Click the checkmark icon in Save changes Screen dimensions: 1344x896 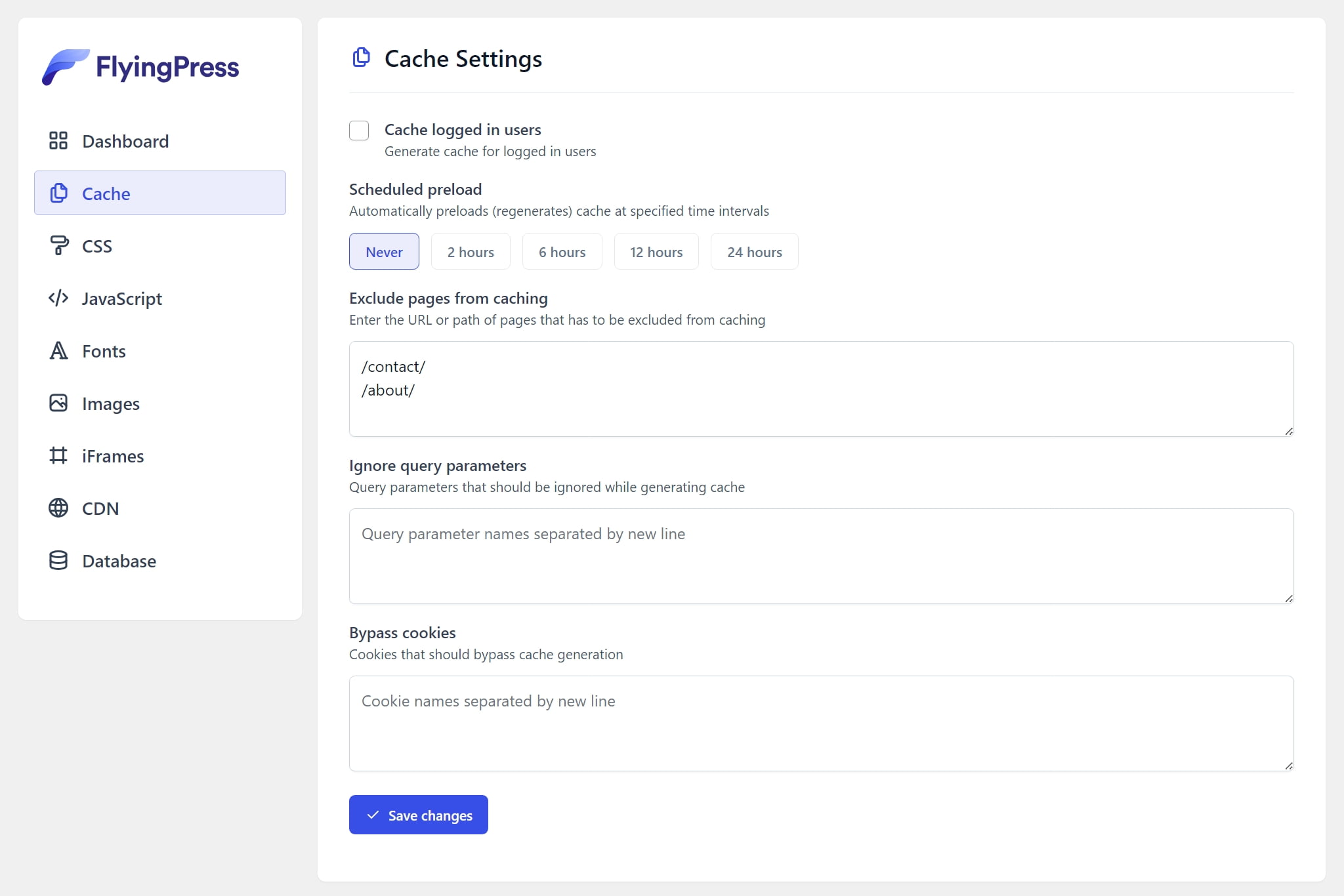[x=373, y=815]
